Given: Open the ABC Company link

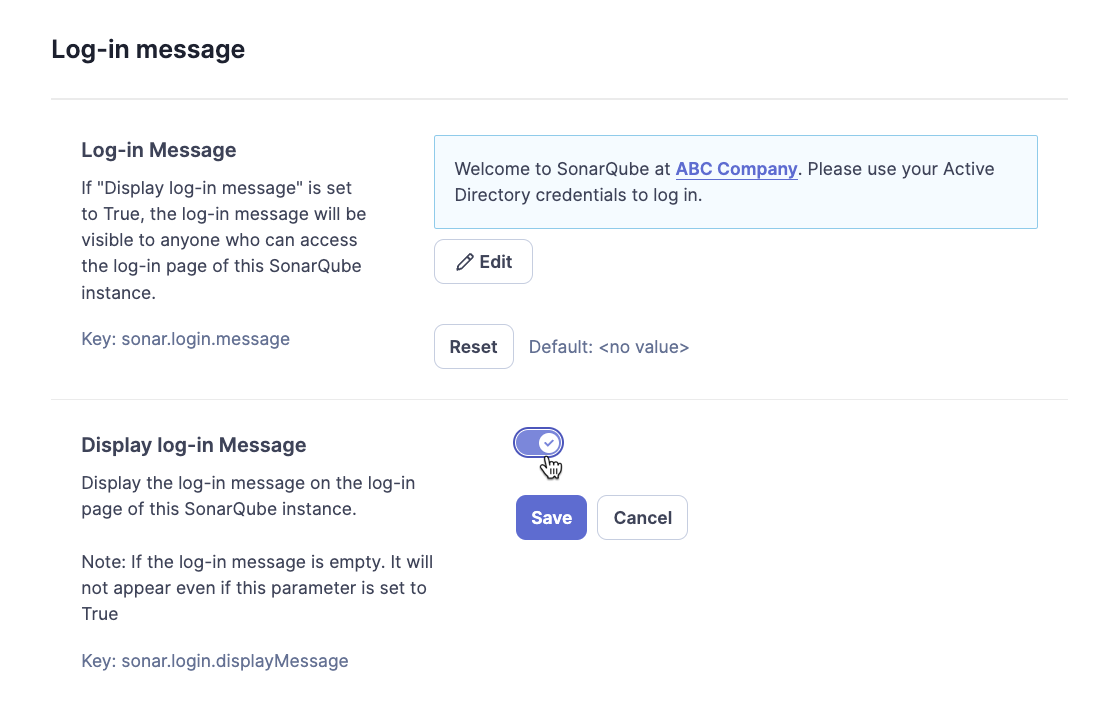Looking at the screenshot, I should 736,168.
